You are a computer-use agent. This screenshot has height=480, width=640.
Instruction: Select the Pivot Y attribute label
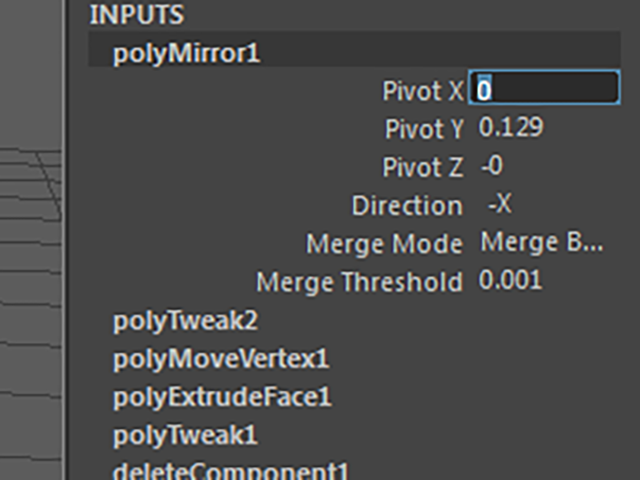pyautogui.click(x=424, y=129)
